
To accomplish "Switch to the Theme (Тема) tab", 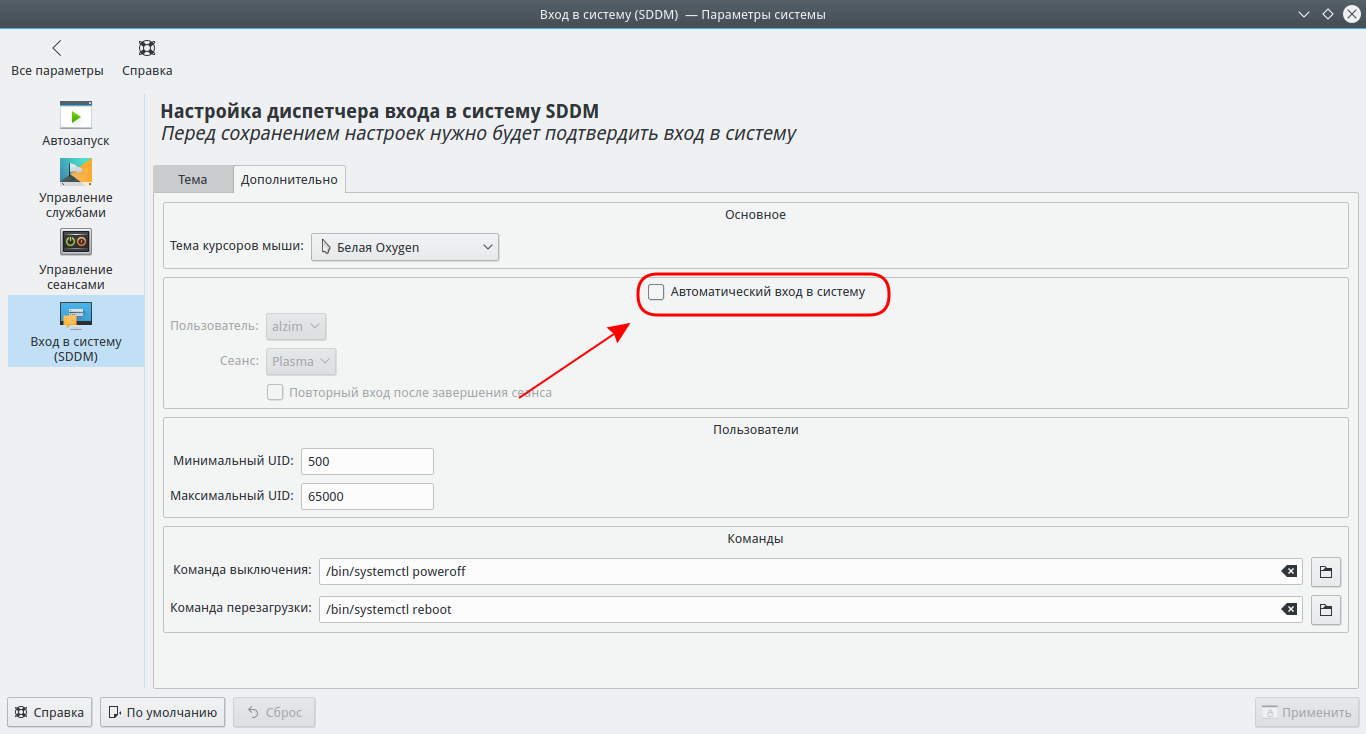I will point(192,180).
